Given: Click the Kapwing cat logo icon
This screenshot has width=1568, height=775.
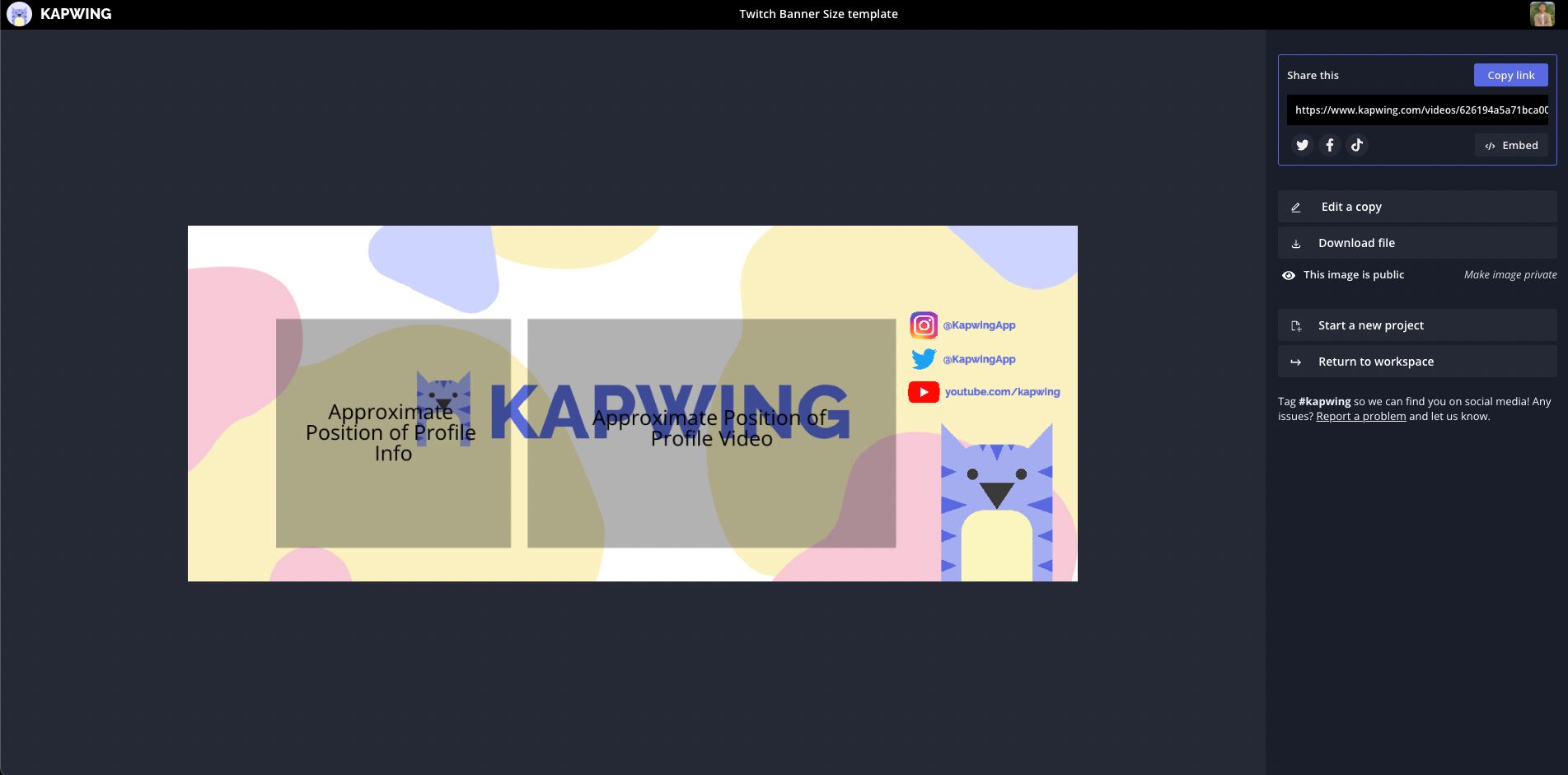Looking at the screenshot, I should (x=19, y=14).
